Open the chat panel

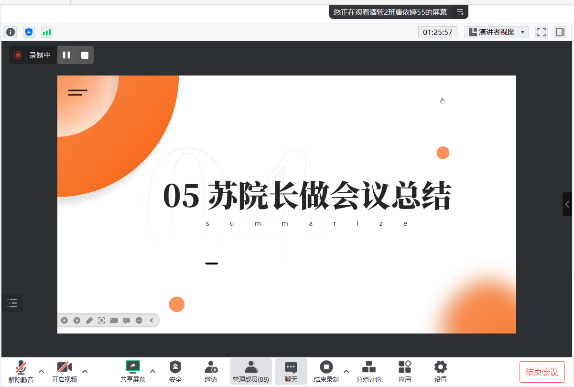point(291,371)
